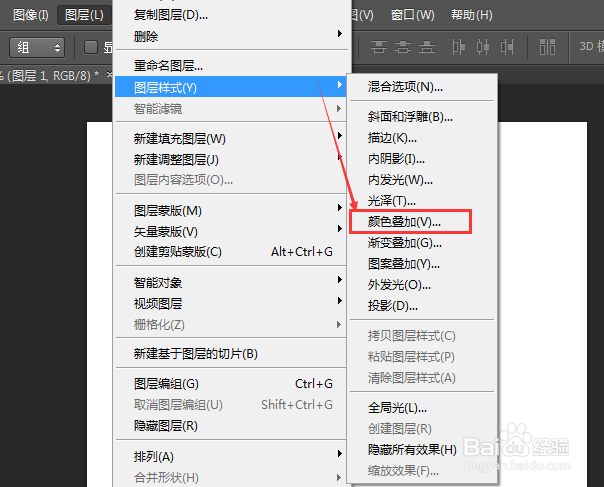The image size is (604, 487).
Task: Choose 隐藏所有效果(H) entry
Action: (x=422, y=450)
